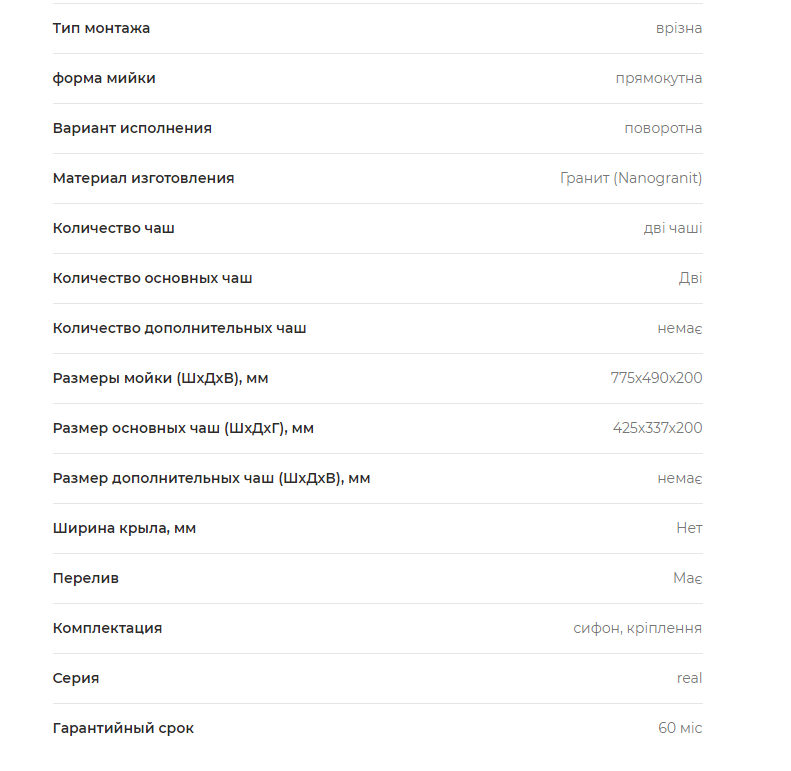Click the 'Количество чаш' label
791x771 pixels.
(x=114, y=228)
